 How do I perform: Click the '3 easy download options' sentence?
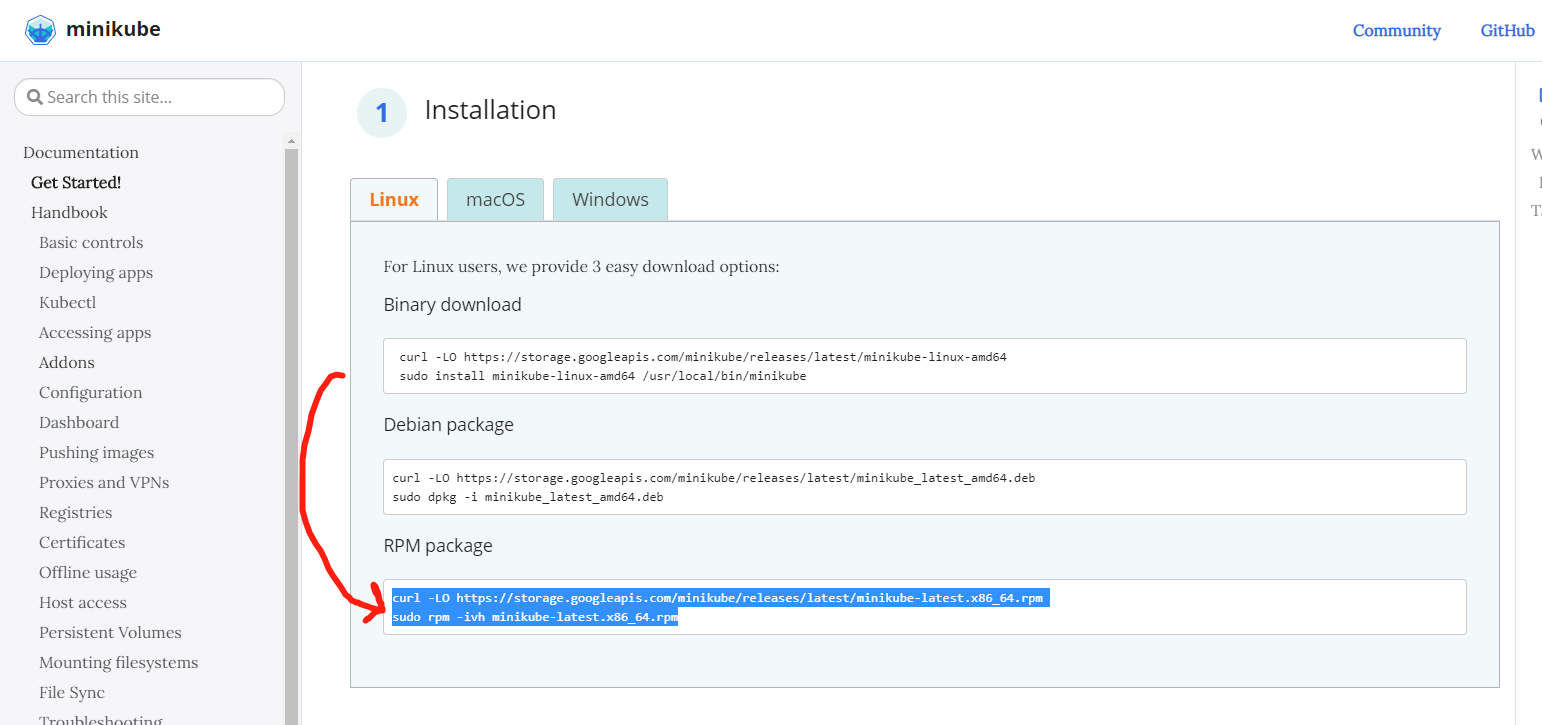[581, 267]
